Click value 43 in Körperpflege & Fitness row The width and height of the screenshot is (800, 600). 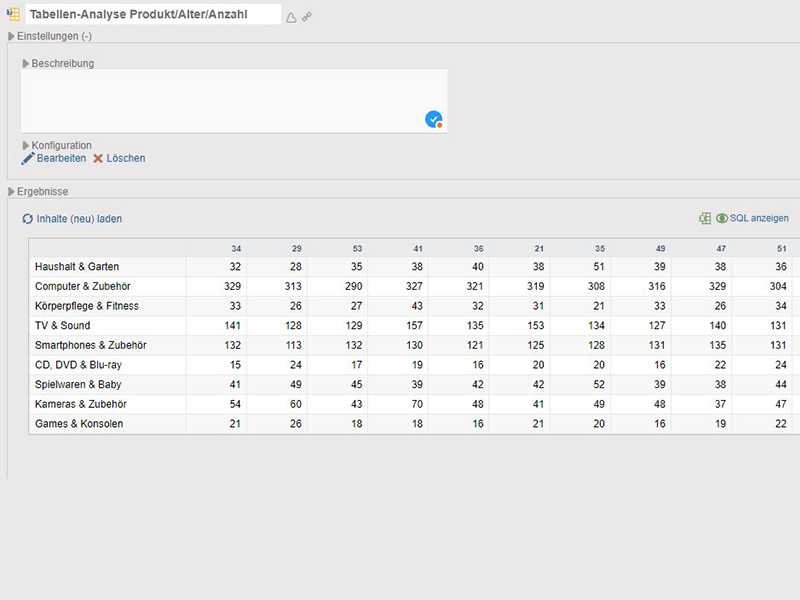417,306
